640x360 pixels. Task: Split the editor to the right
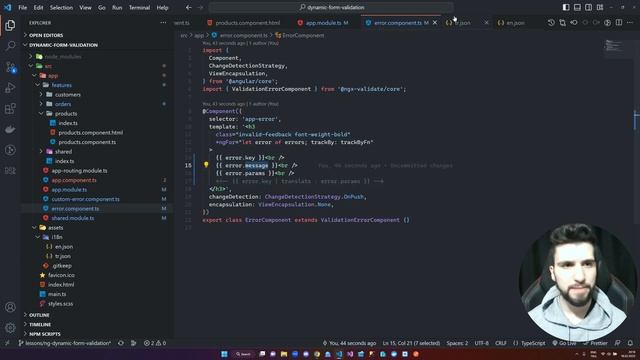coord(619,23)
